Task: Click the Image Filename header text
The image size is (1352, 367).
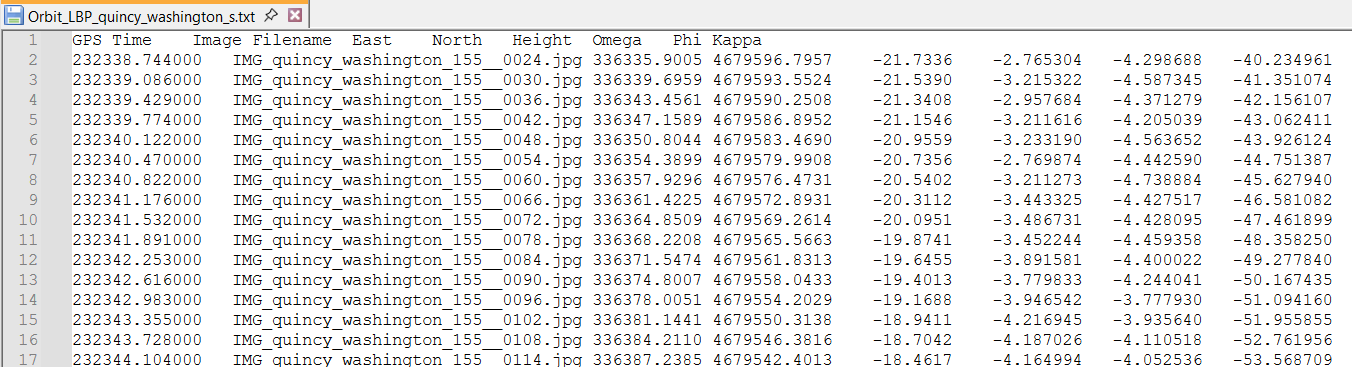Action: pyautogui.click(x=262, y=40)
